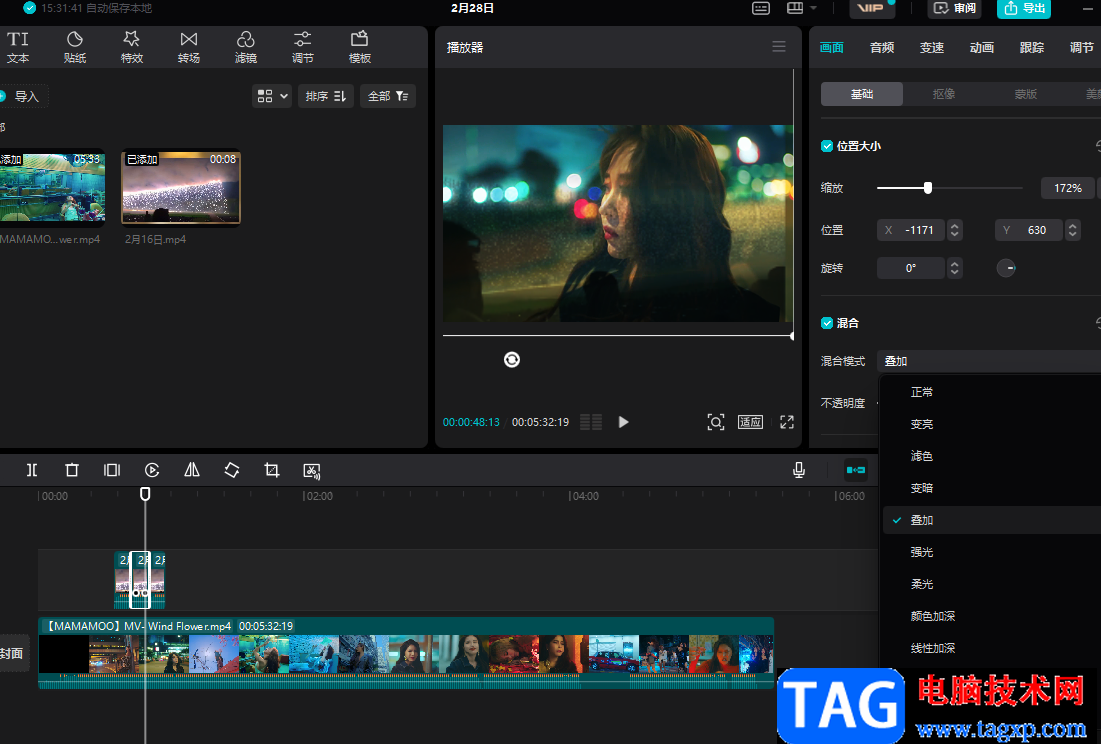Switch to the 画面 tab
The height and width of the screenshot is (744, 1101).
831,47
